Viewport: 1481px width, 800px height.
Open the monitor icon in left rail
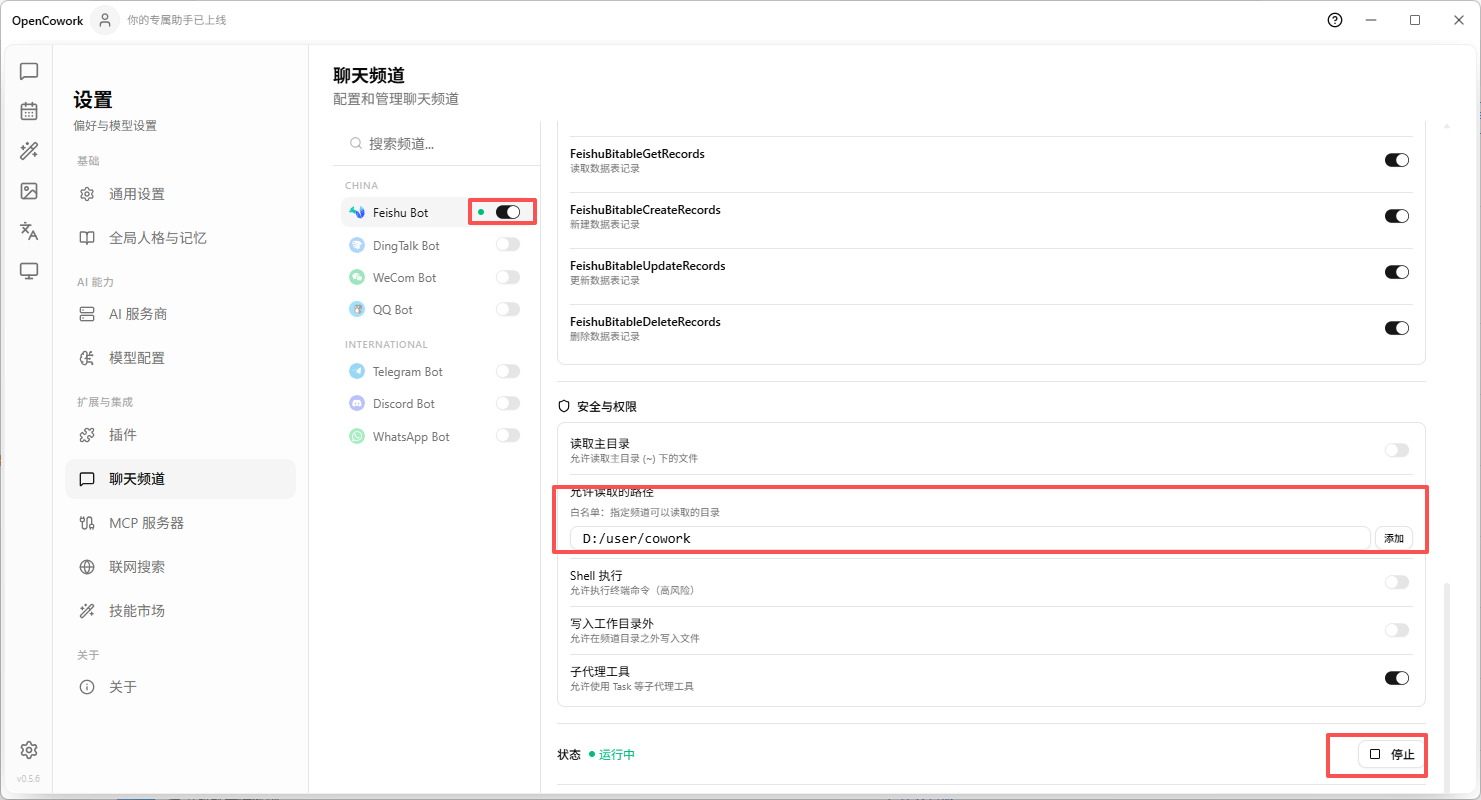point(29,271)
